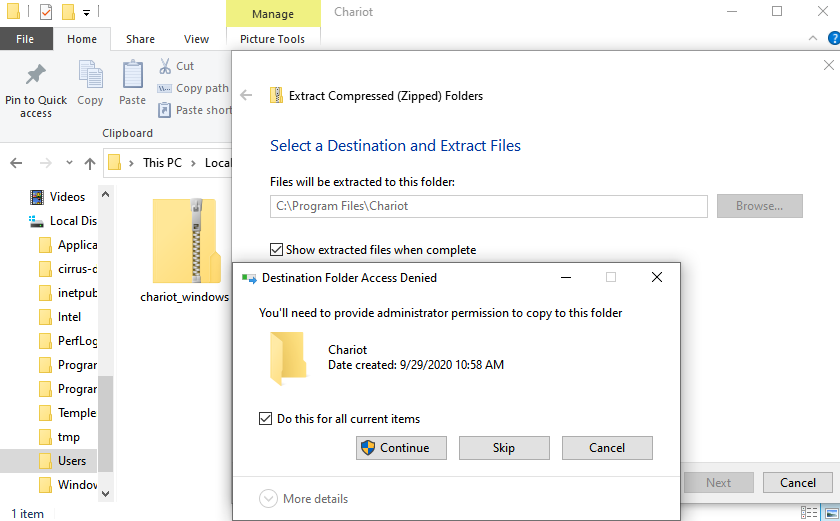Screen dimensions: 840x521
Task: Collapse the ribbon with chevron
Action: (x=813, y=38)
